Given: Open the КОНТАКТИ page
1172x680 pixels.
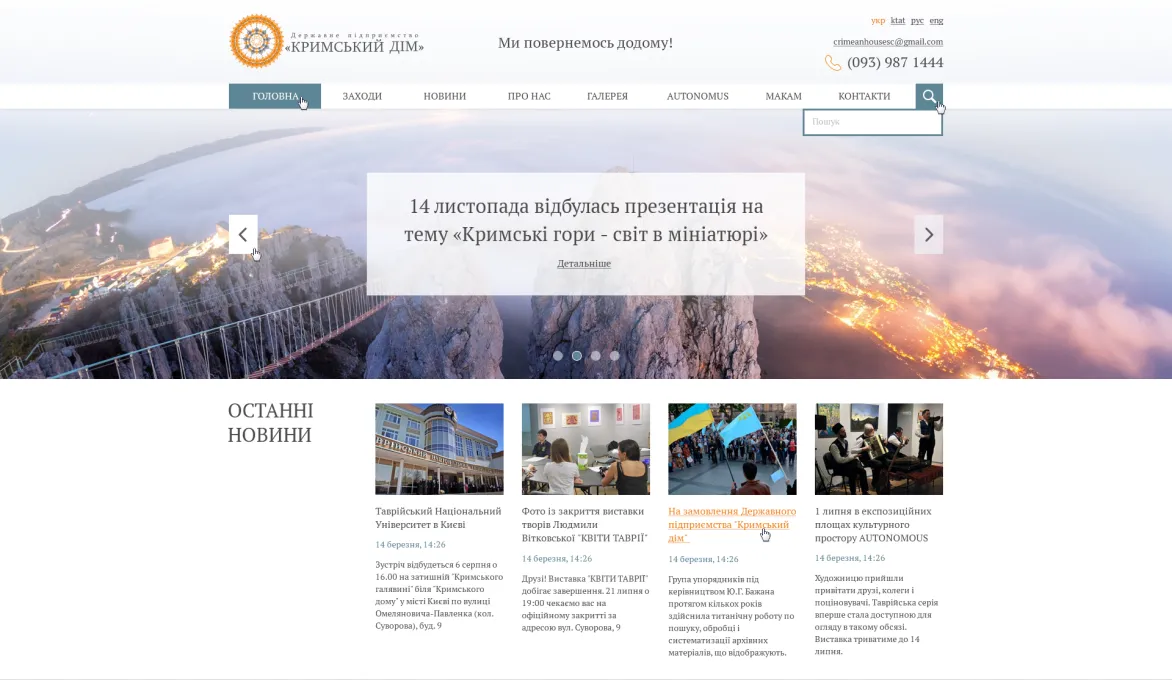Looking at the screenshot, I should pos(864,96).
